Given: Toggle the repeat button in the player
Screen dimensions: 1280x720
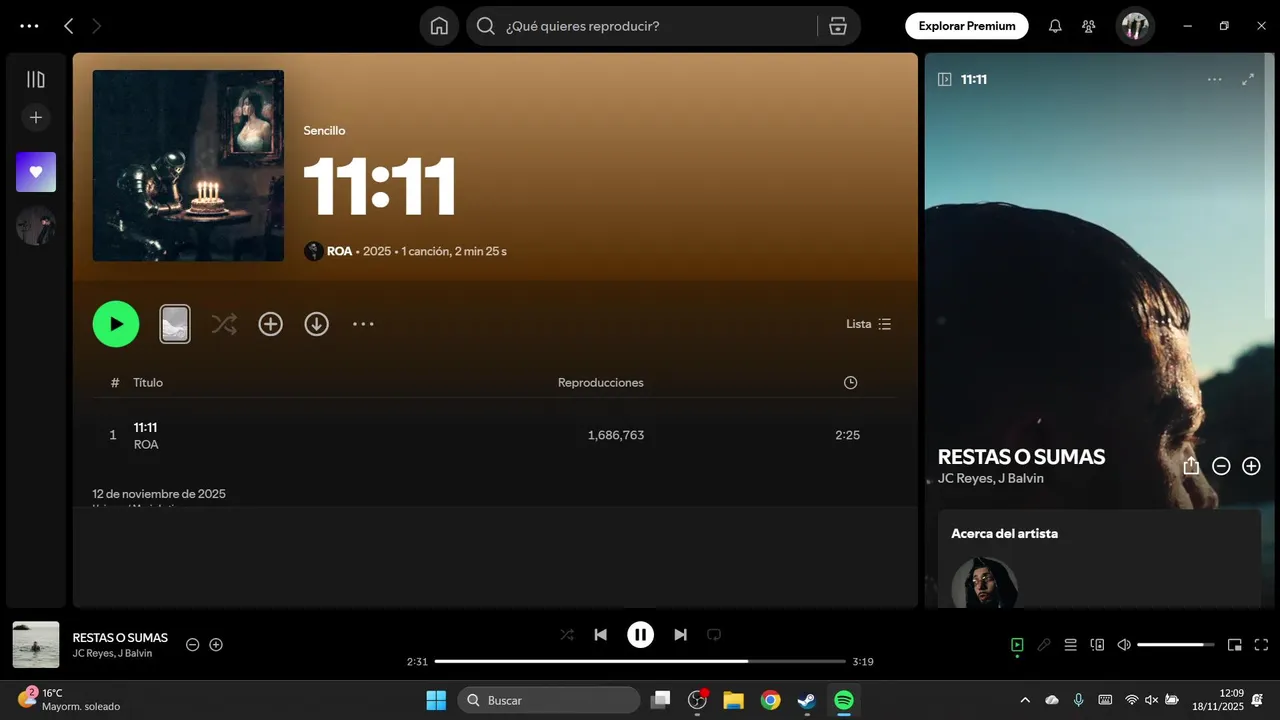Looking at the screenshot, I should pyautogui.click(x=714, y=634).
